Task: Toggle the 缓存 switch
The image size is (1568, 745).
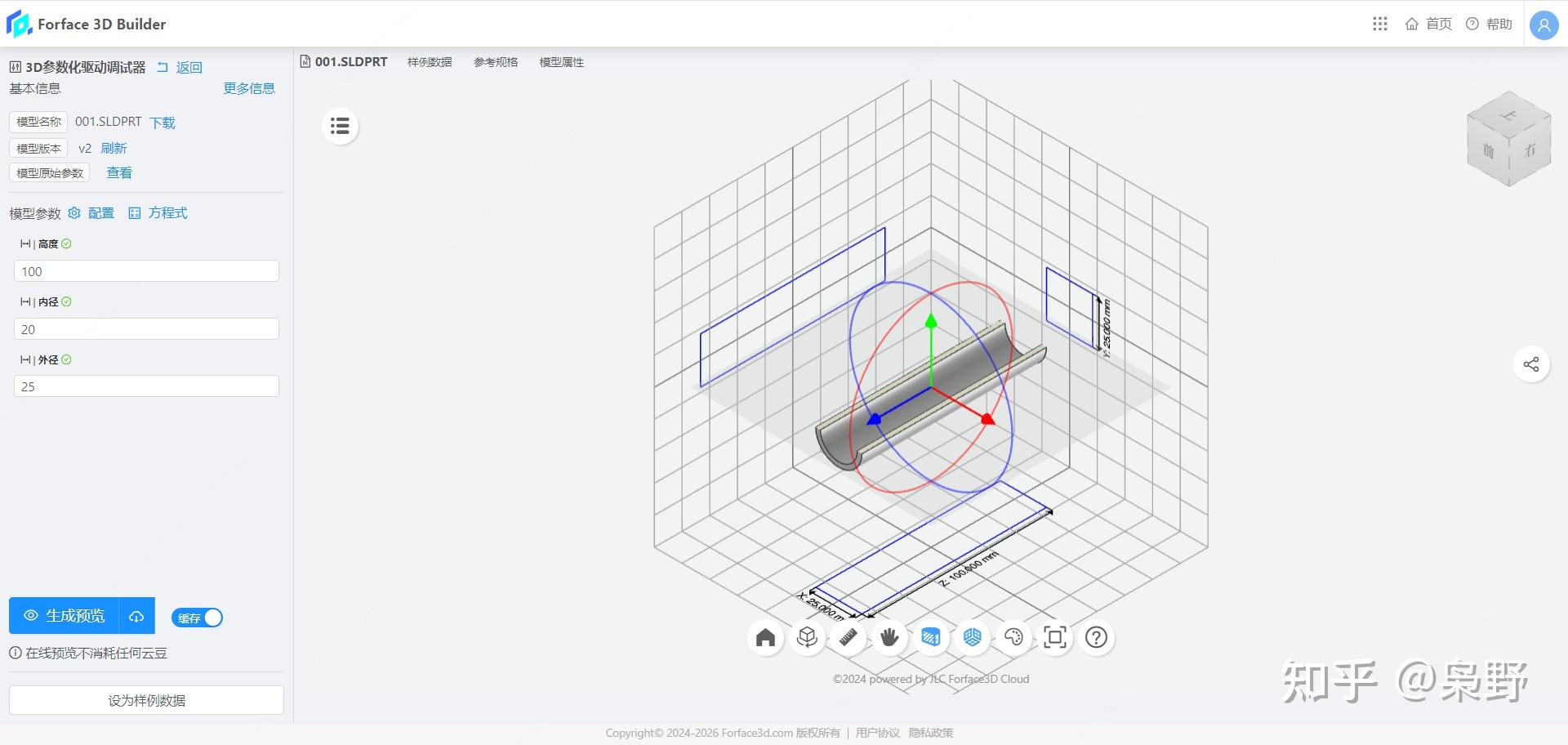Action: (196, 618)
